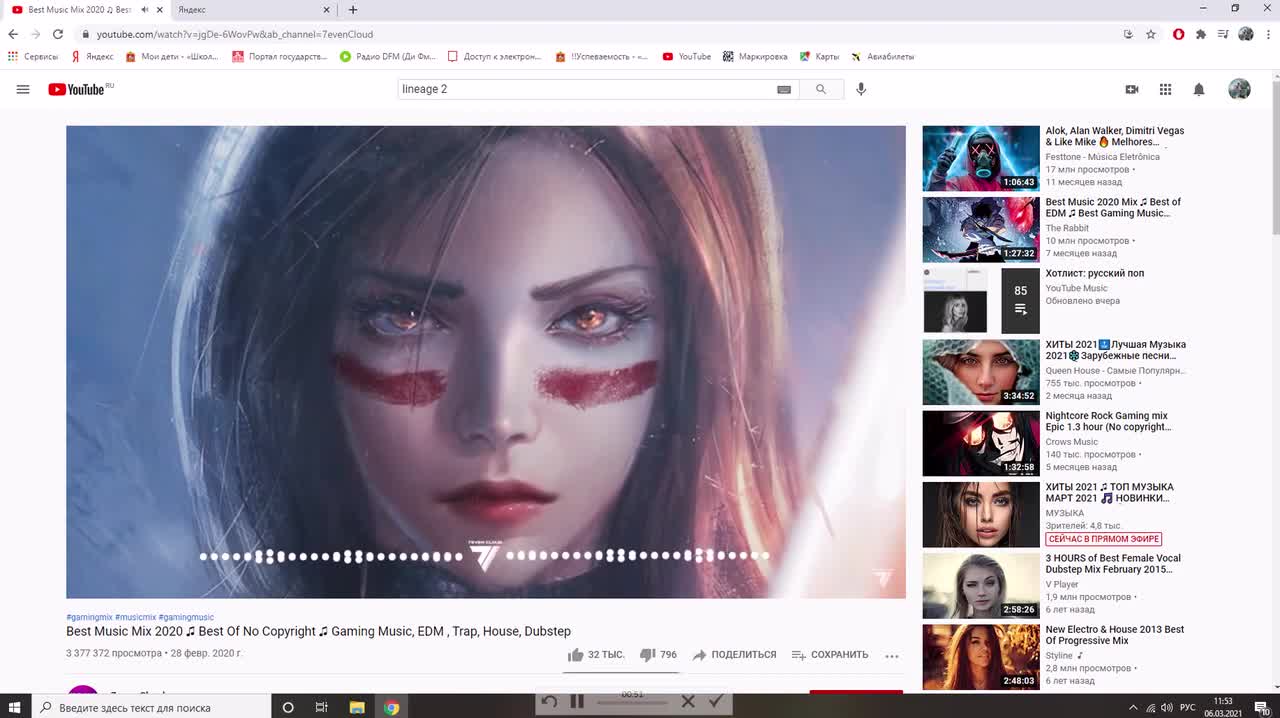The width and height of the screenshot is (1280, 718).
Task: Open the YouTube apps grid icon
Action: tap(1165, 89)
